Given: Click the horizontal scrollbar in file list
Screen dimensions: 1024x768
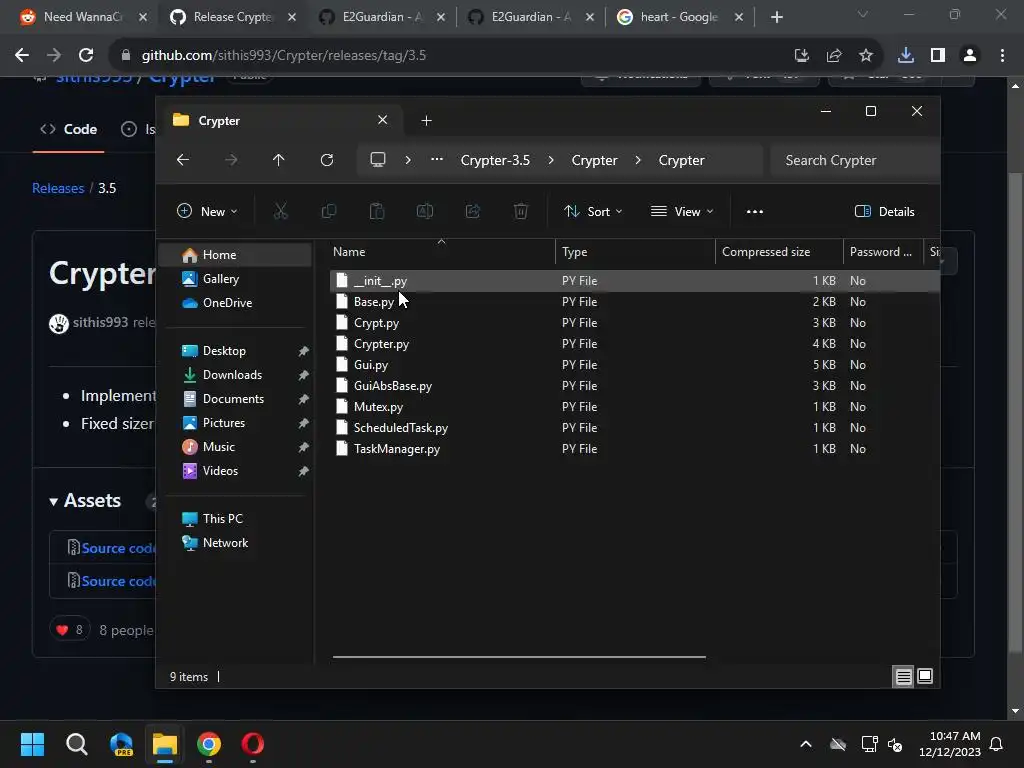Looking at the screenshot, I should [x=519, y=657].
